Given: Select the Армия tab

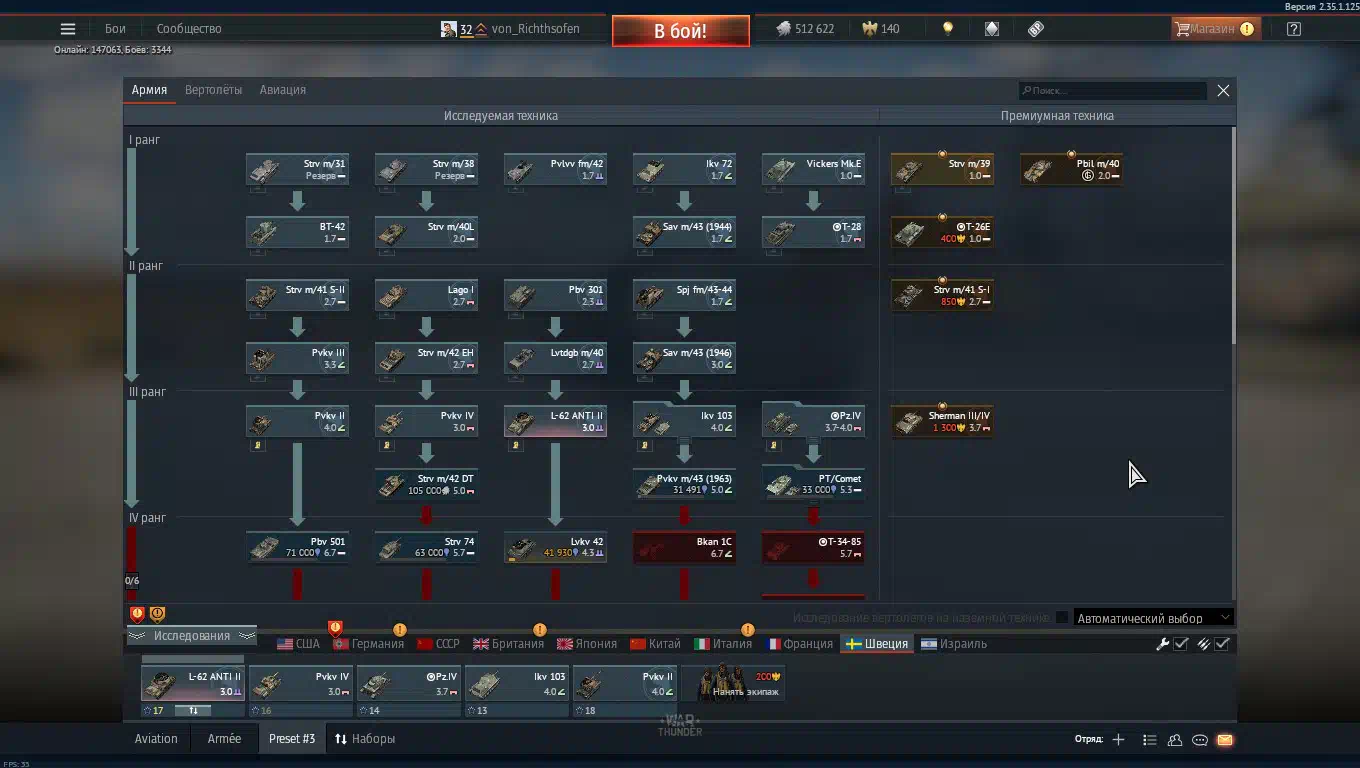Looking at the screenshot, I should click(x=149, y=90).
